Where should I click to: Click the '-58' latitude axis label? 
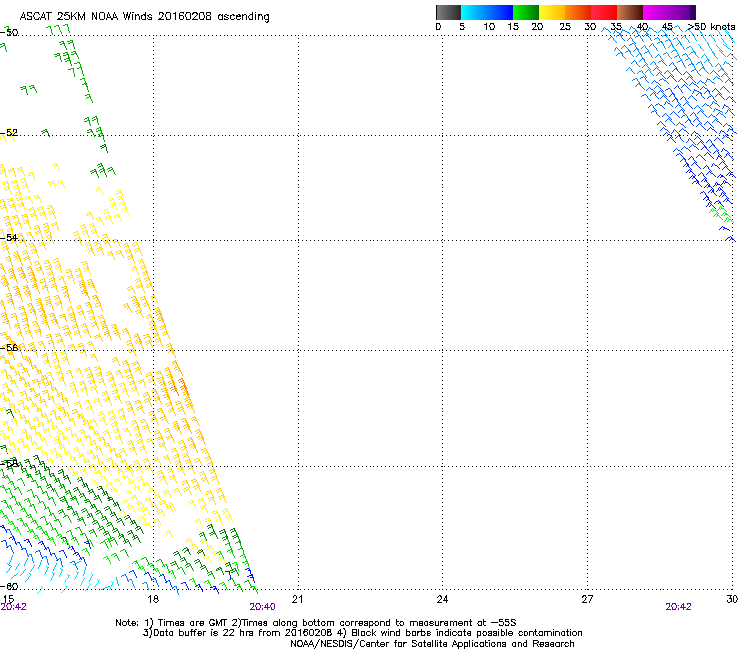click(x=9, y=464)
